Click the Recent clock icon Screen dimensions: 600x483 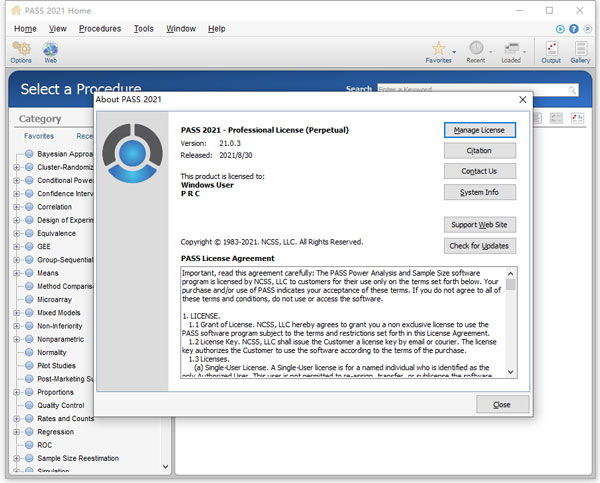pos(476,48)
